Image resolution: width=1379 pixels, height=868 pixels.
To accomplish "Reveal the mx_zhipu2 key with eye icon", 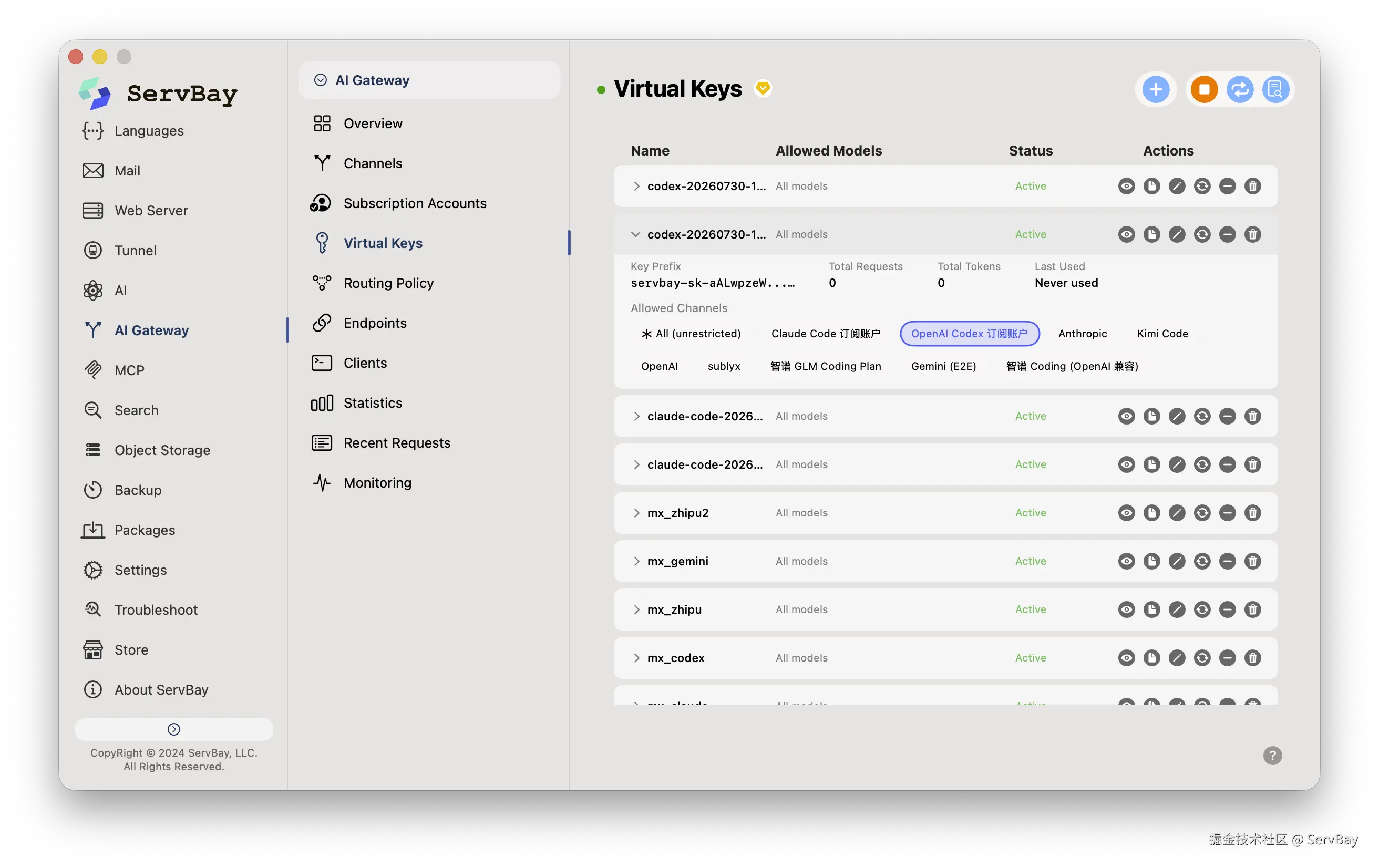I will pos(1126,513).
